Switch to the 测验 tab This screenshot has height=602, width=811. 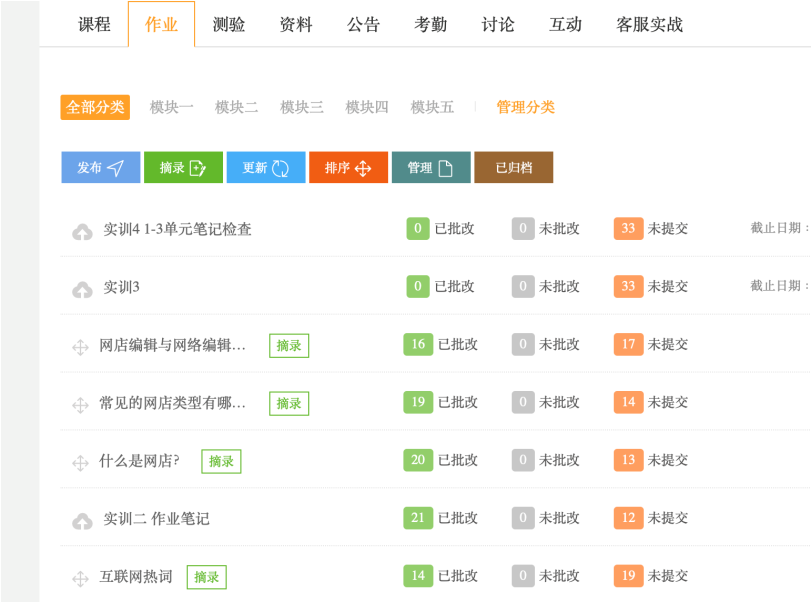229,25
